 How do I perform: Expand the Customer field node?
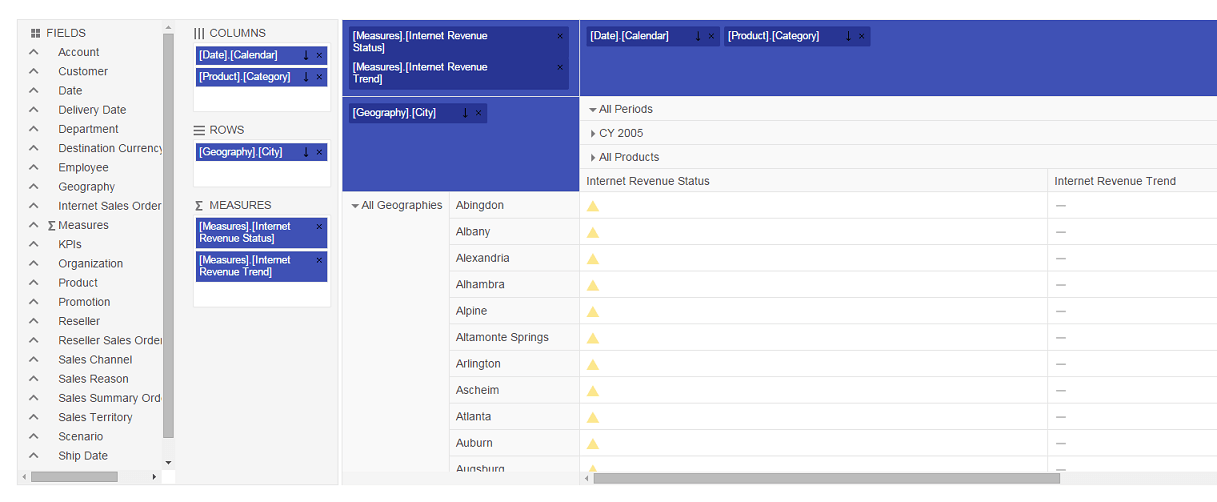(34, 72)
